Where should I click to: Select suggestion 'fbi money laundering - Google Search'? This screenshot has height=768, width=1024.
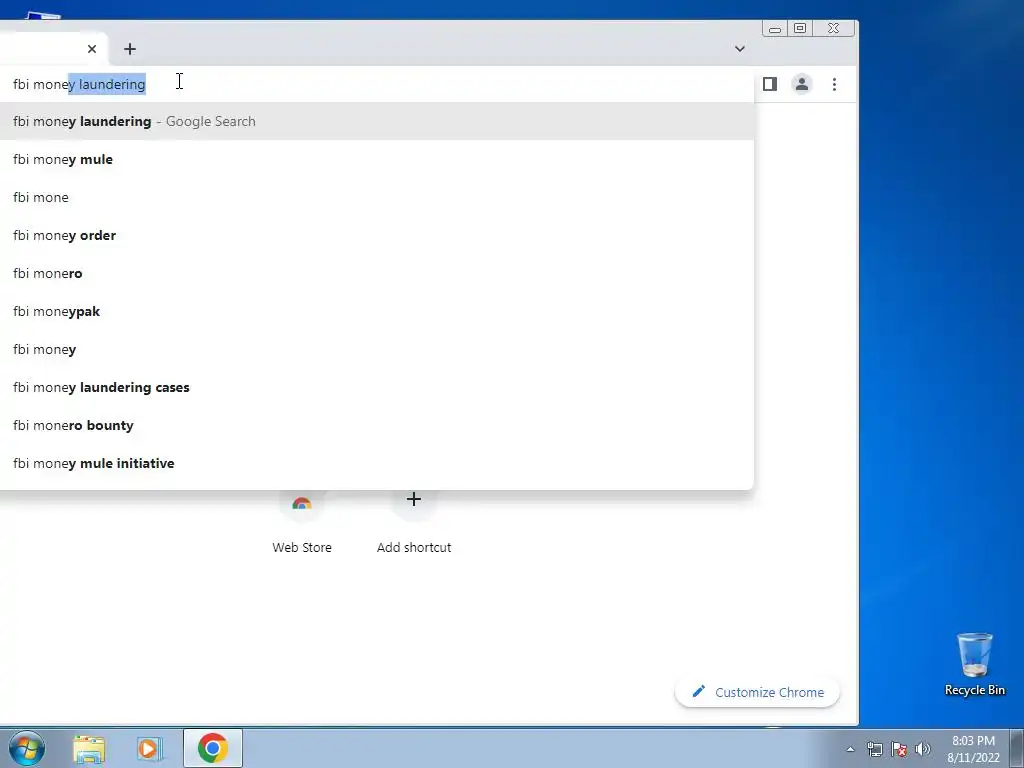click(377, 121)
